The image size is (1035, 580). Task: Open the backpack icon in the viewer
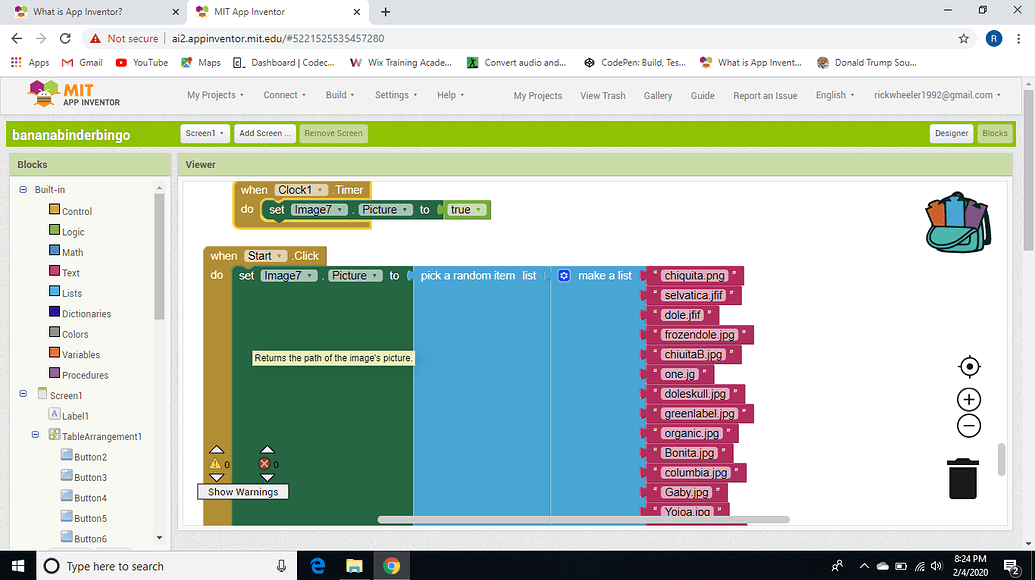coord(958,223)
